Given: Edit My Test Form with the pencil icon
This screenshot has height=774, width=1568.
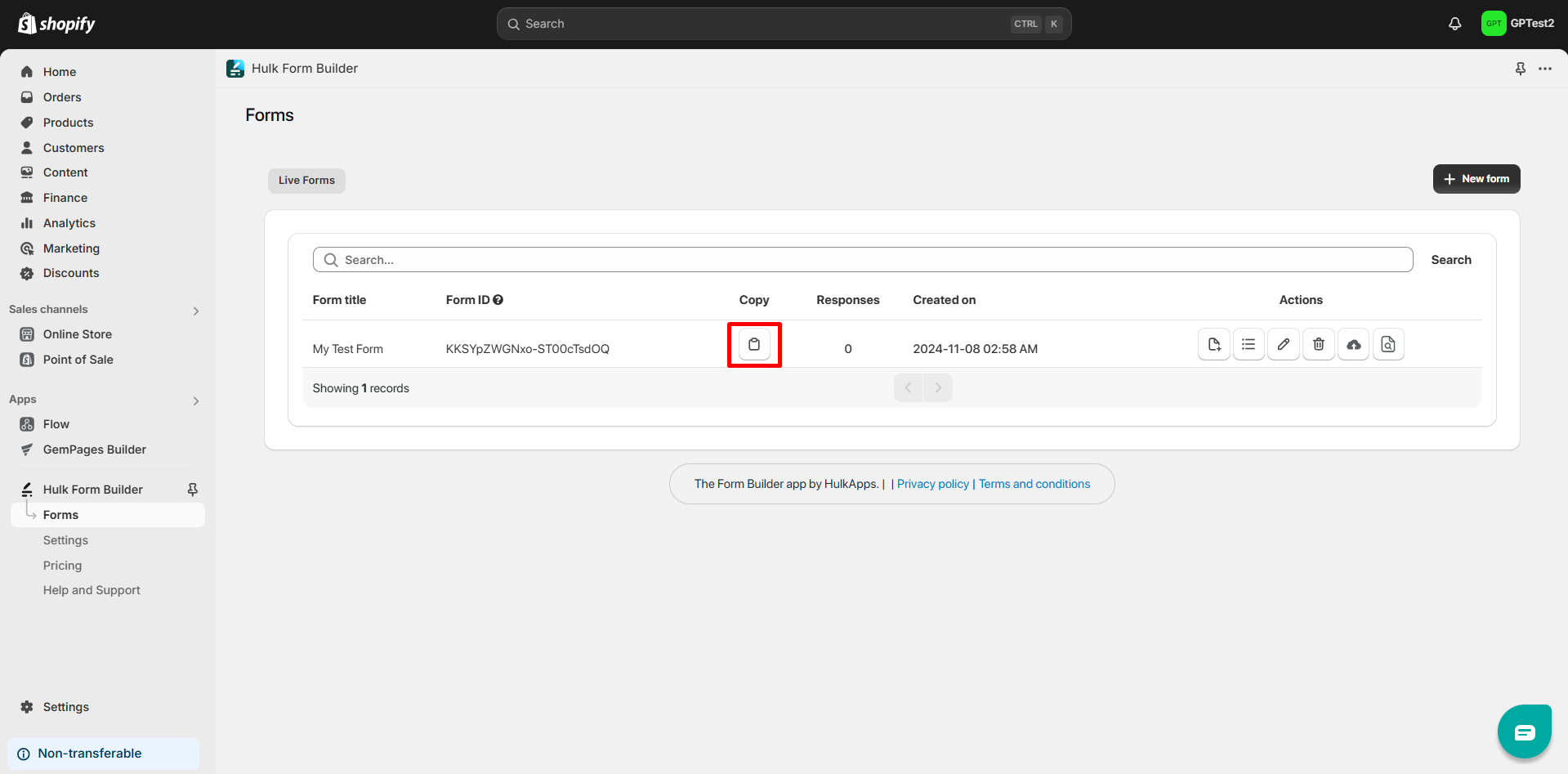Looking at the screenshot, I should [x=1283, y=345].
